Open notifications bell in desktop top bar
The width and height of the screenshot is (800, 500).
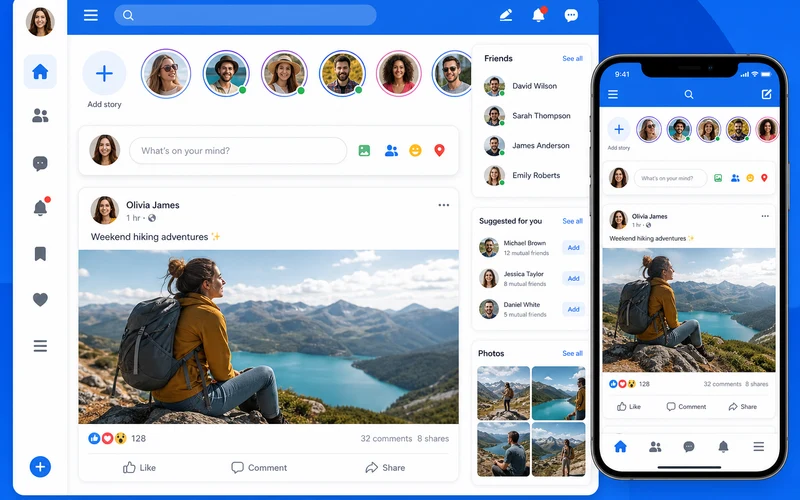(539, 15)
